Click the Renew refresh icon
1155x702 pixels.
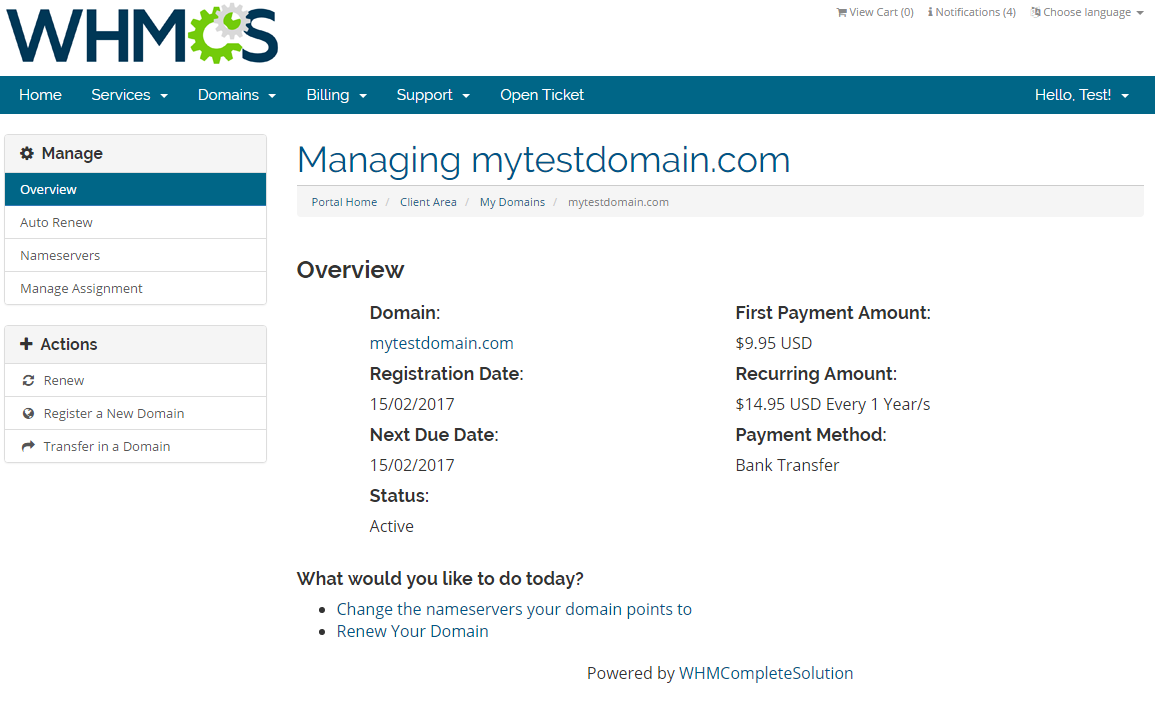pyautogui.click(x=28, y=380)
